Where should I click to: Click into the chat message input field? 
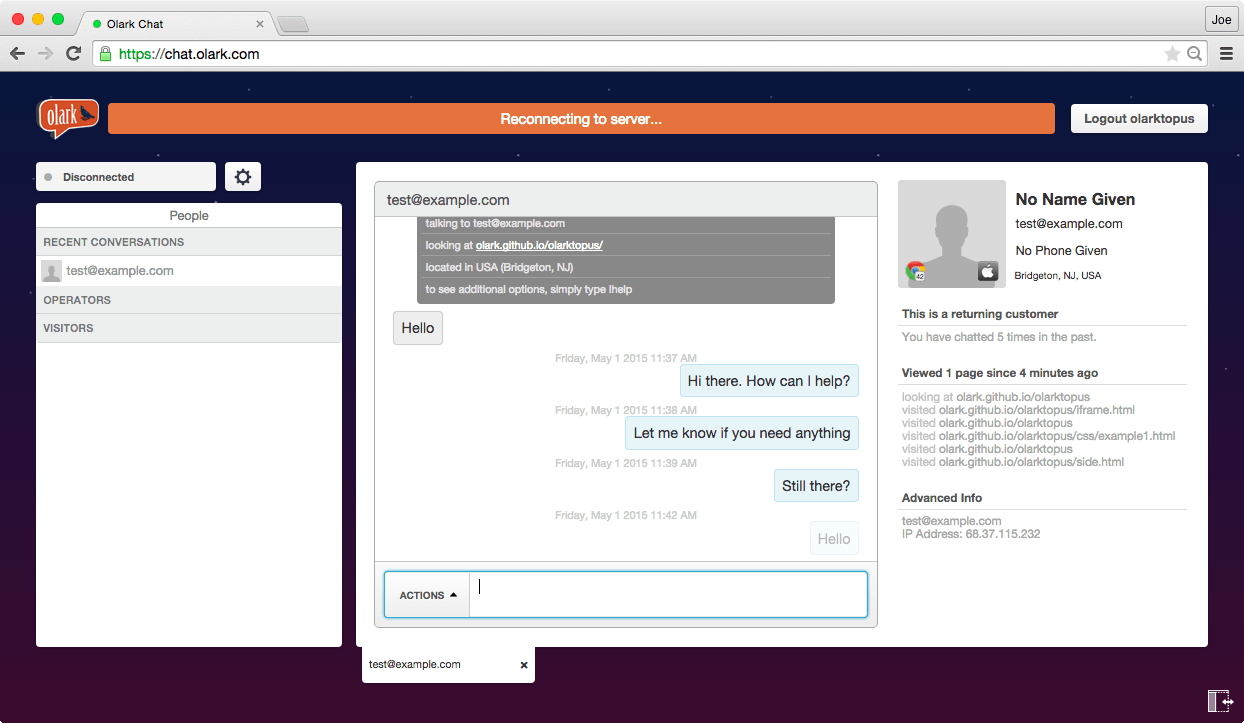coord(668,595)
